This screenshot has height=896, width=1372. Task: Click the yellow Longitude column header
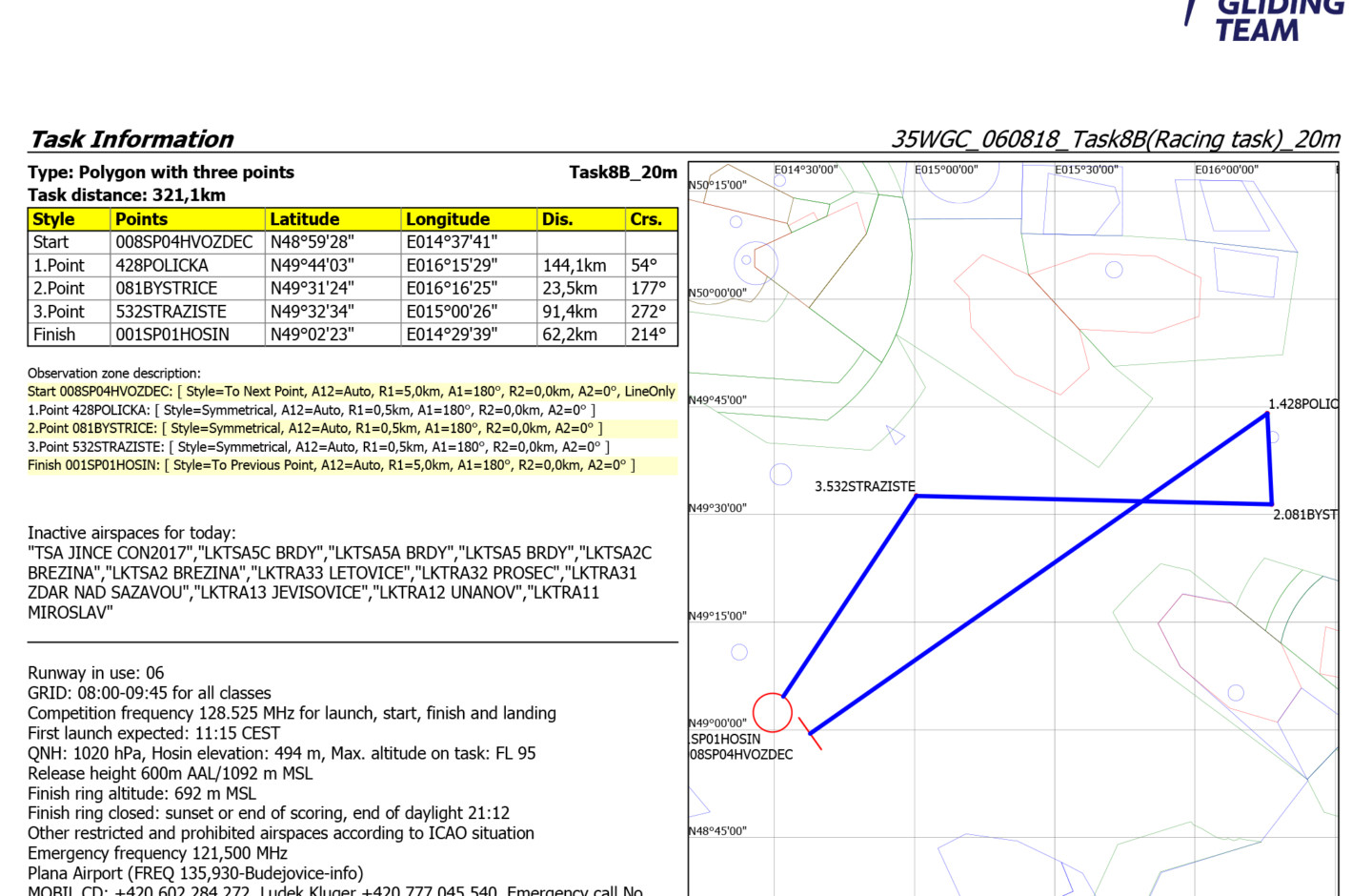[448, 219]
